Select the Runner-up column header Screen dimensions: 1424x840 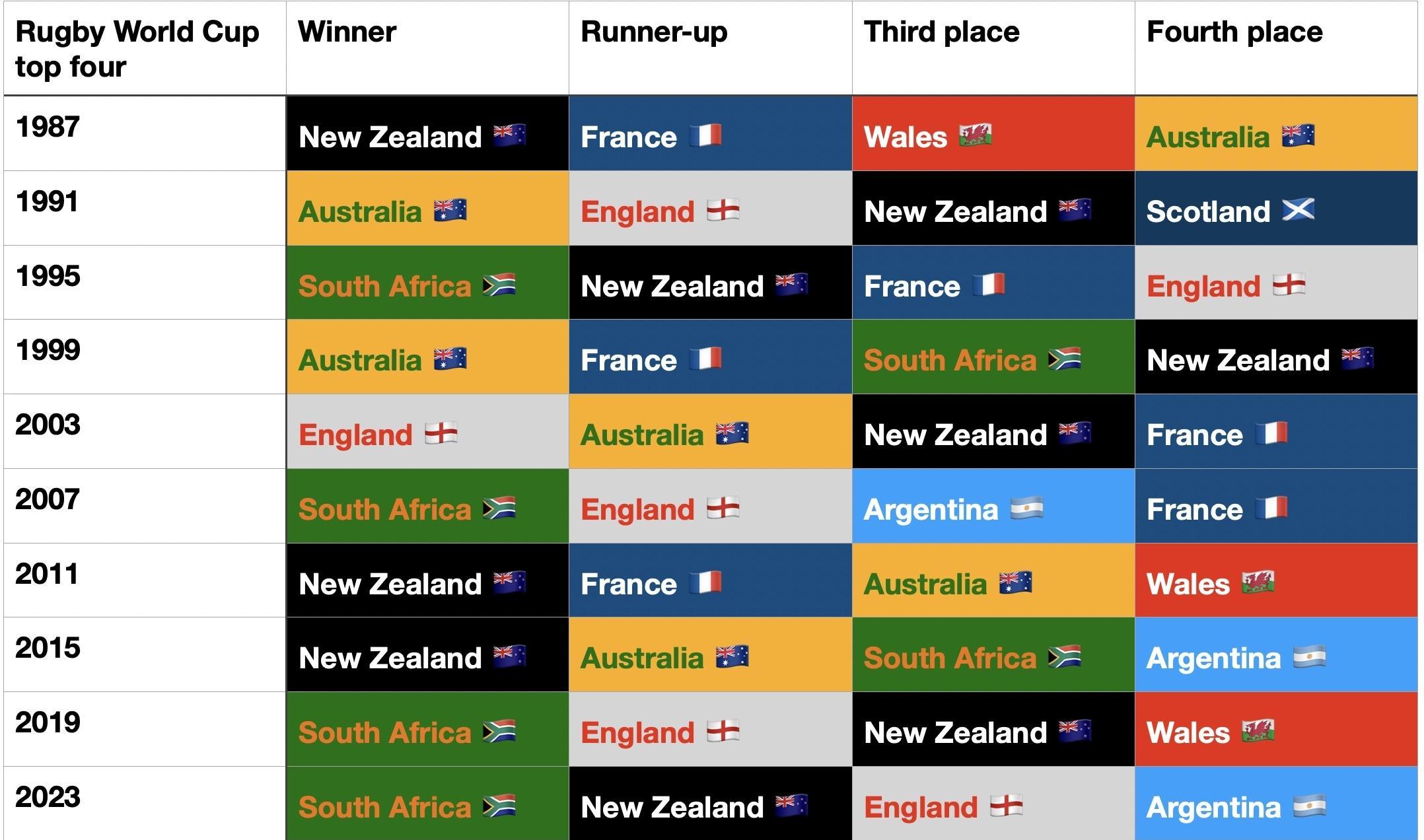click(654, 32)
